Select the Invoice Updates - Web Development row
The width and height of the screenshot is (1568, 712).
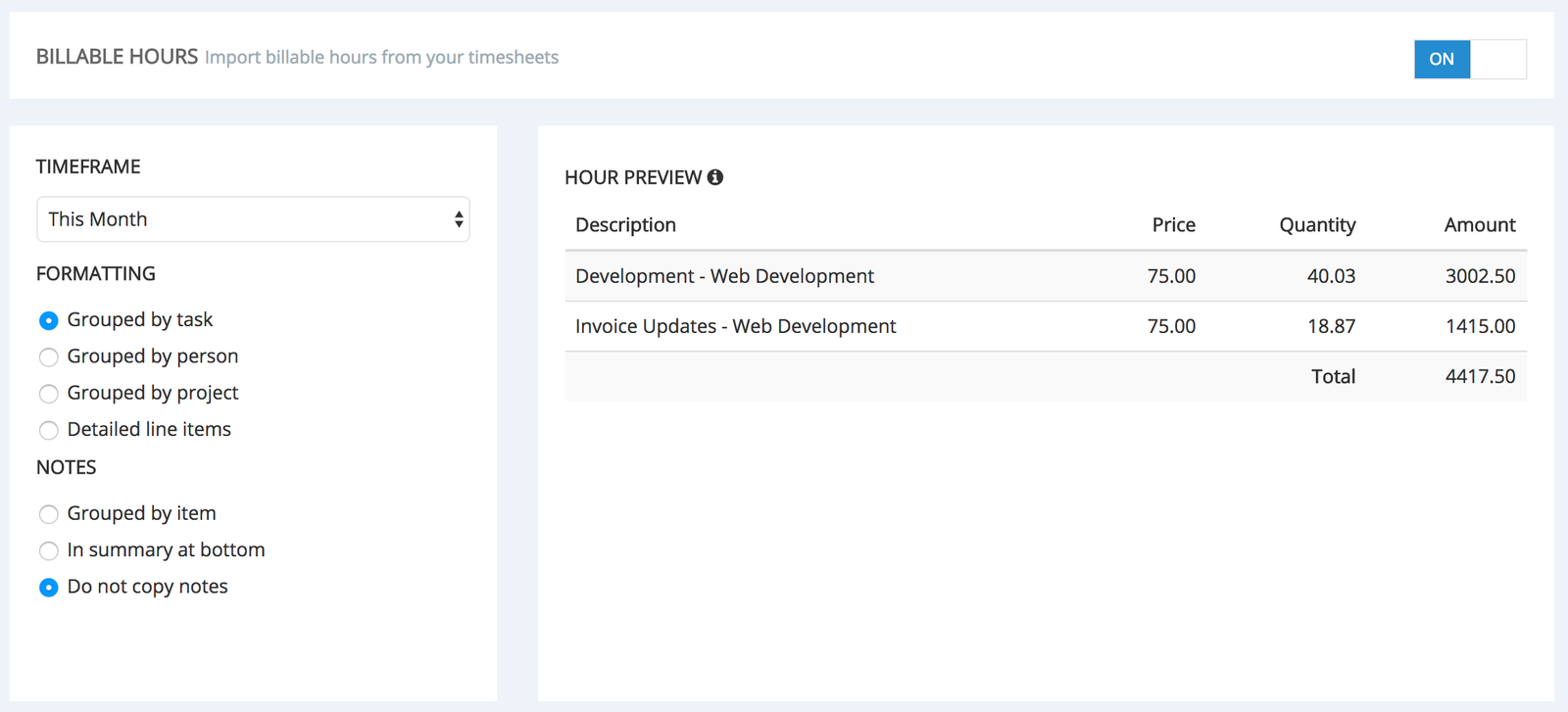pos(735,326)
